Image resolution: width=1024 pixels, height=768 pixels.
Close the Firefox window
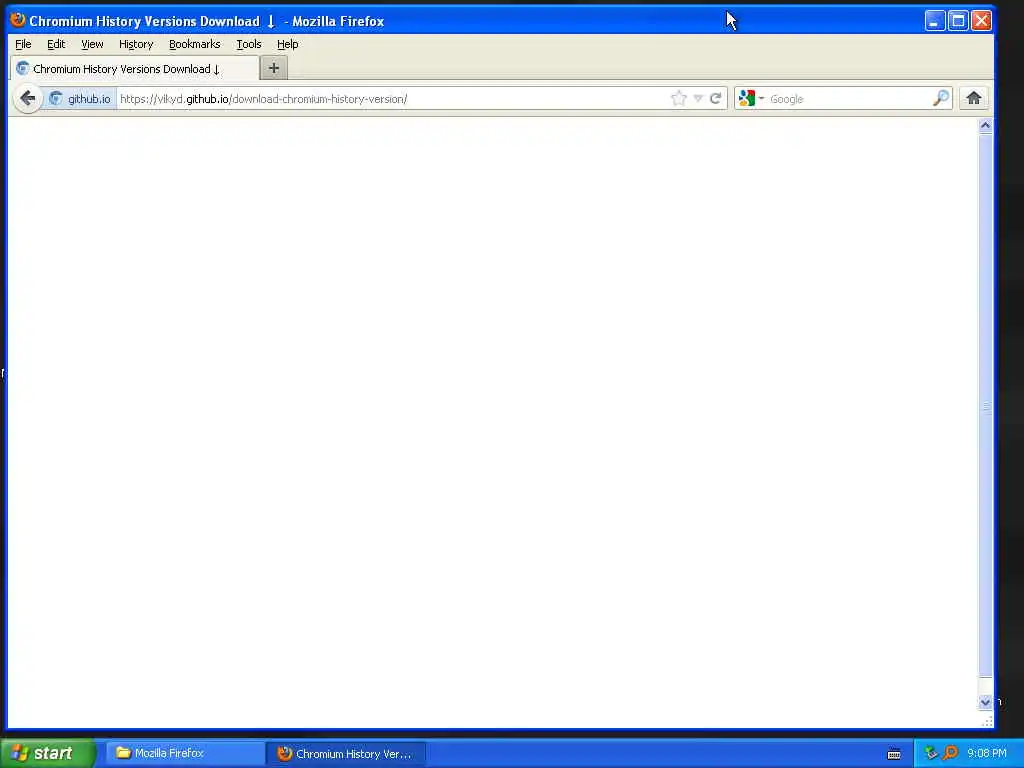click(x=981, y=21)
